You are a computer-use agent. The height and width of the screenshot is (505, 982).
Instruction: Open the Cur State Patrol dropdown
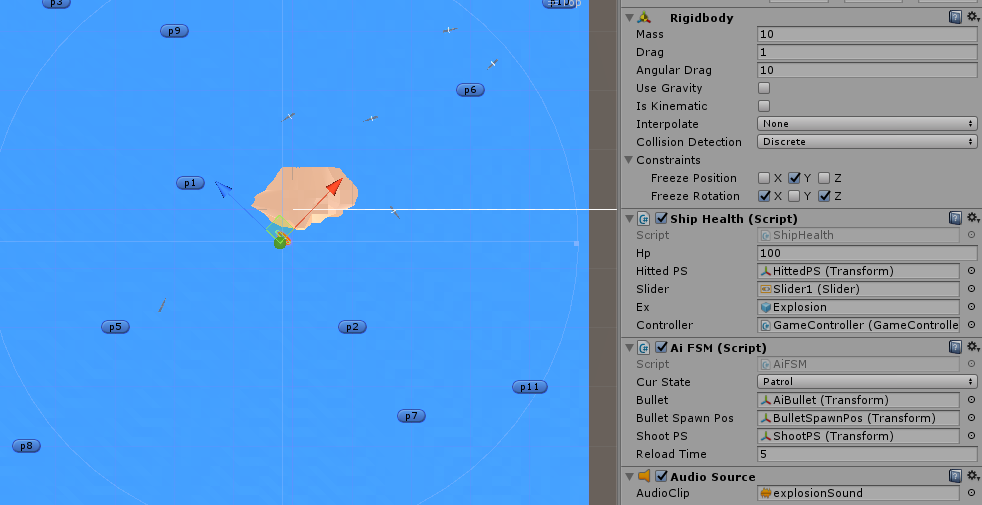(867, 382)
